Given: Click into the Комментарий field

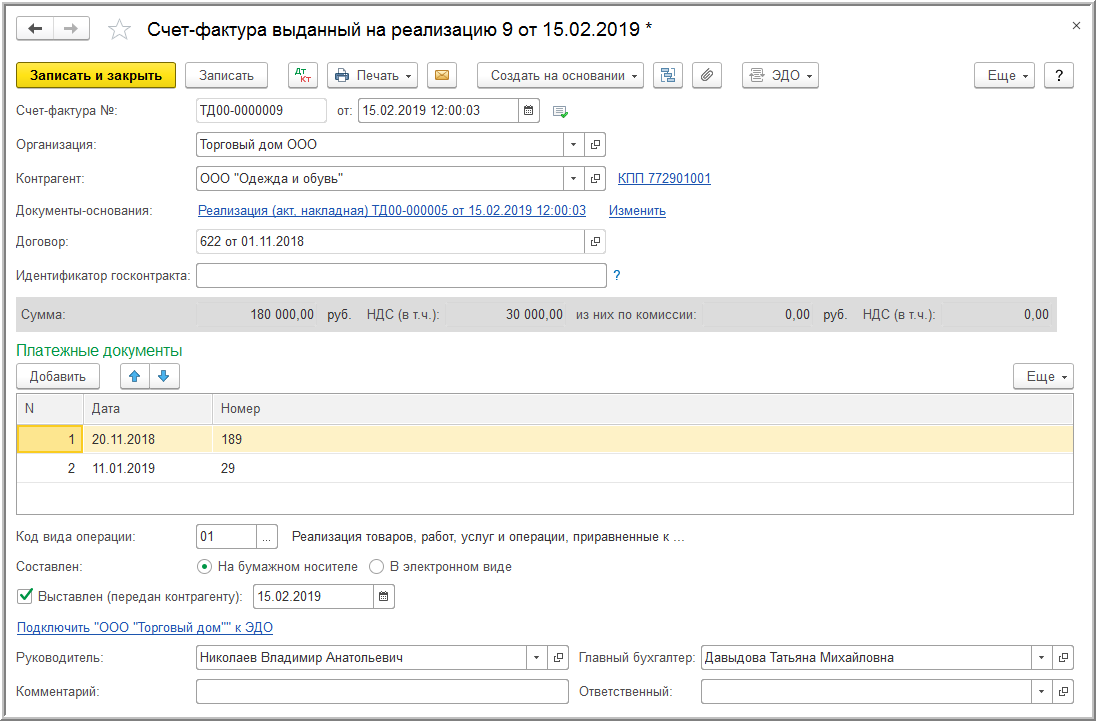Looking at the screenshot, I should 382,692.
